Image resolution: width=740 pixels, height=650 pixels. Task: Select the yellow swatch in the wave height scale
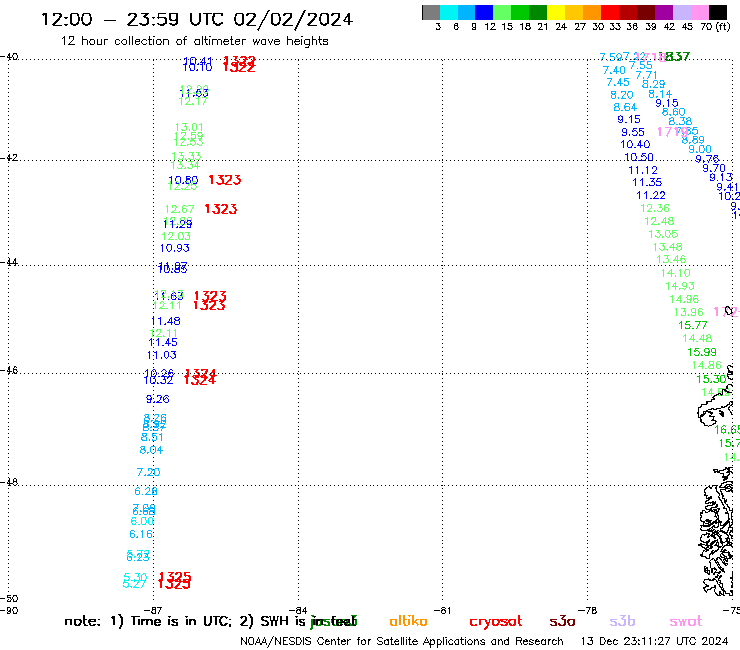[x=556, y=12]
